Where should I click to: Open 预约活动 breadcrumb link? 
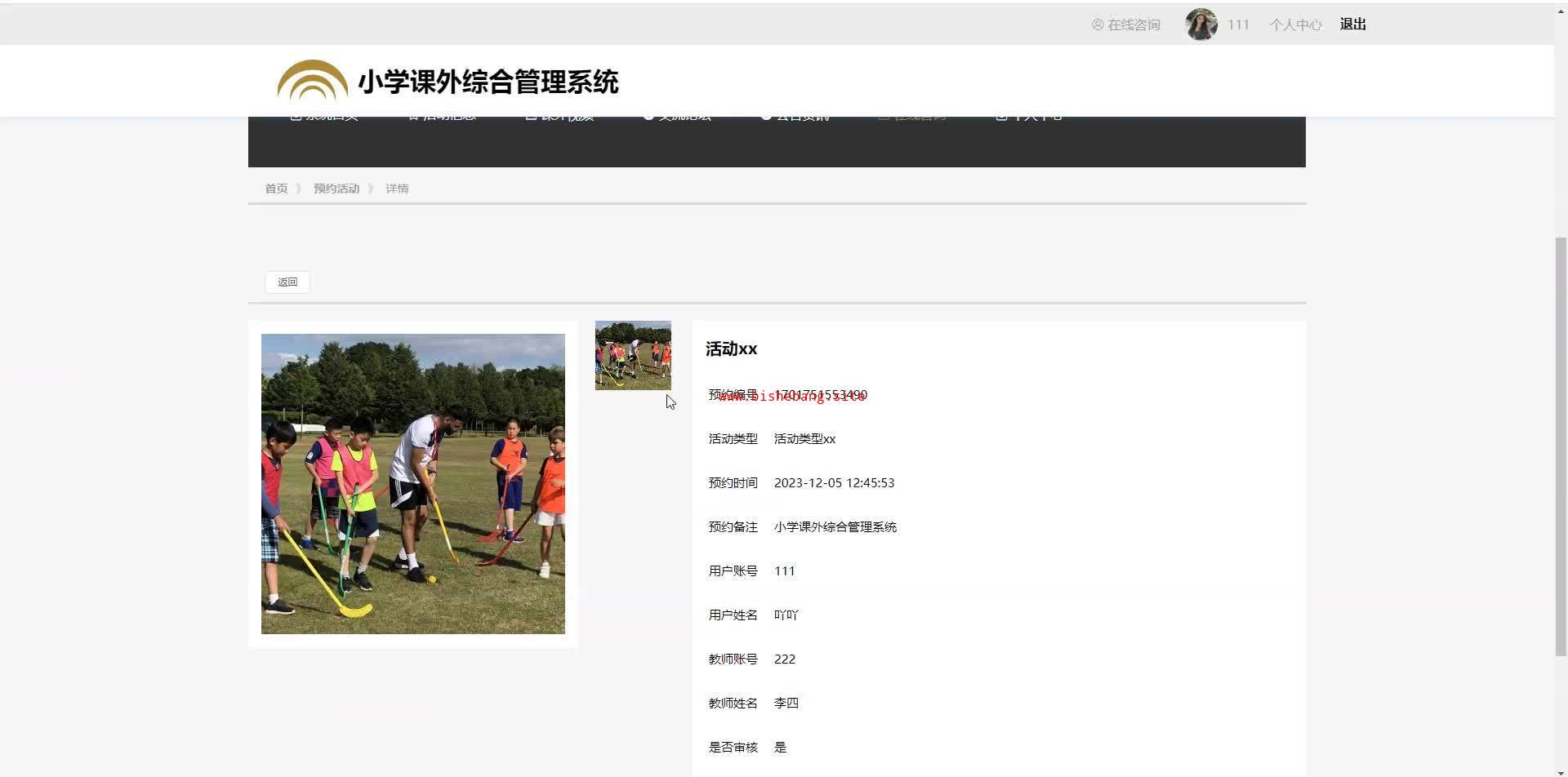tap(336, 189)
